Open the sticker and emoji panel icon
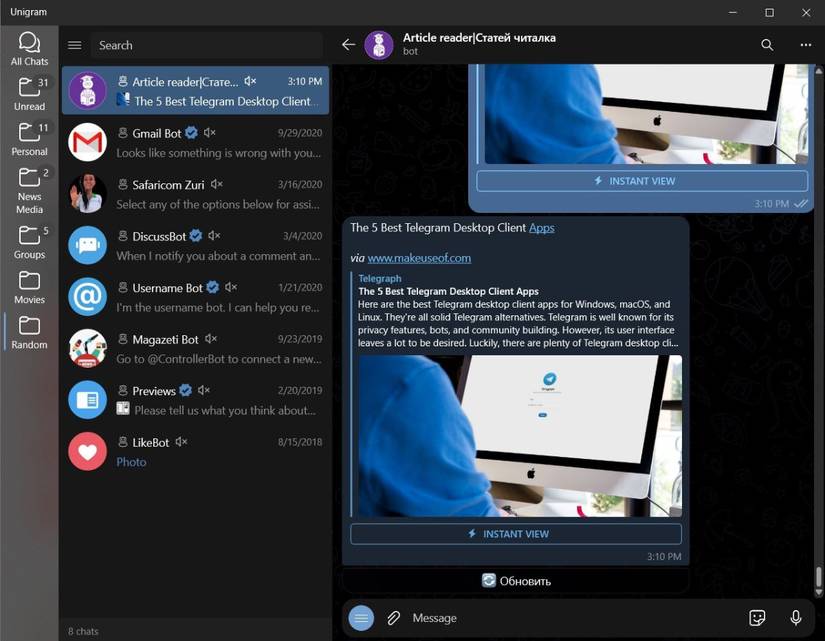Image resolution: width=825 pixels, height=641 pixels. coord(758,617)
